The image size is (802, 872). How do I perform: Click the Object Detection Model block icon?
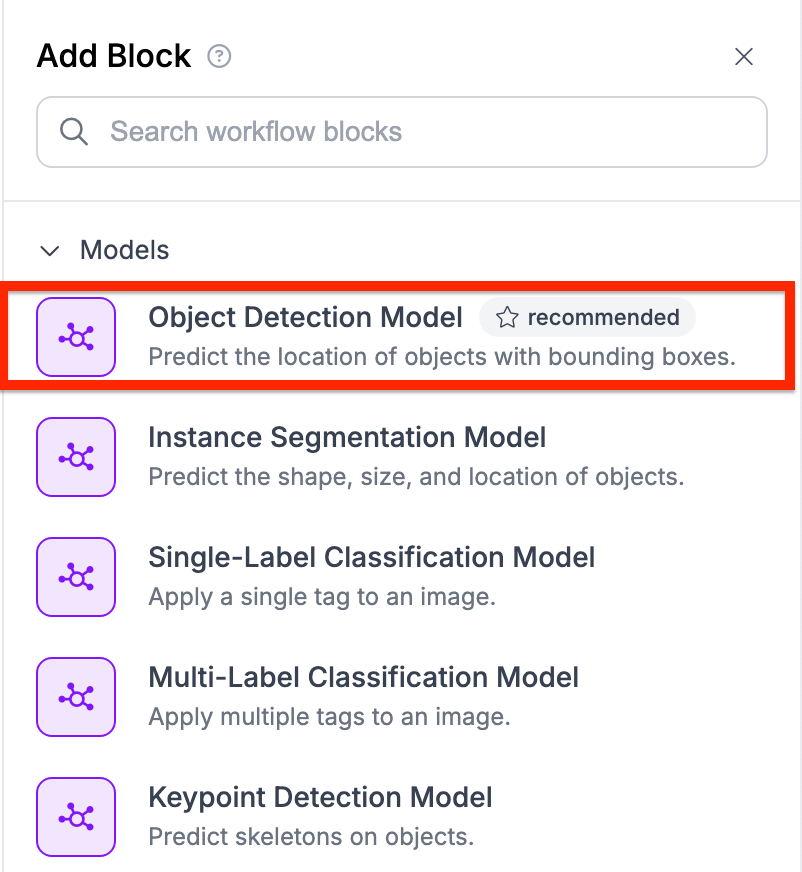[x=76, y=337]
